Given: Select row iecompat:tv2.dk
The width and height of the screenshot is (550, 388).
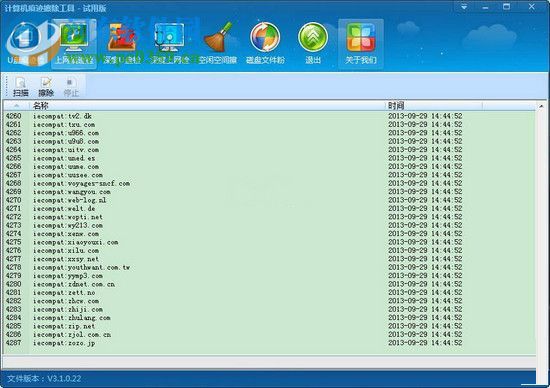Looking at the screenshot, I should pos(269,116).
